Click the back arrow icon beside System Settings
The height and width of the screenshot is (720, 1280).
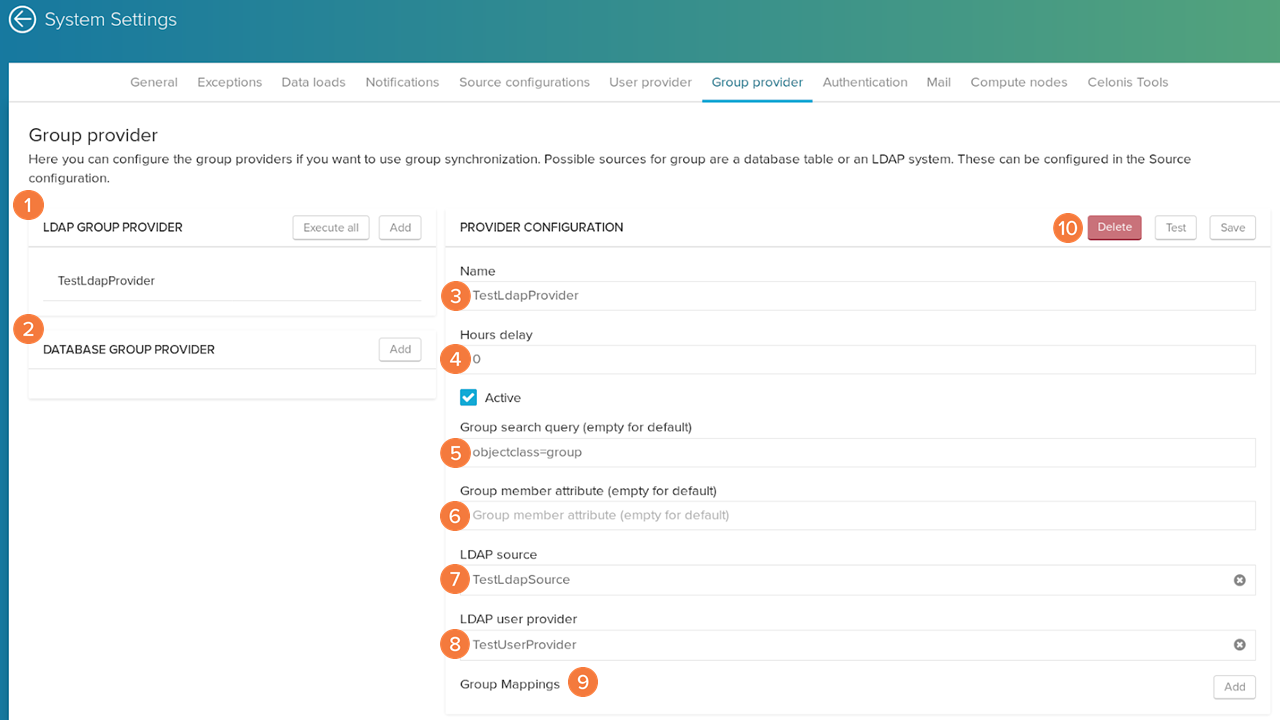pyautogui.click(x=22, y=20)
